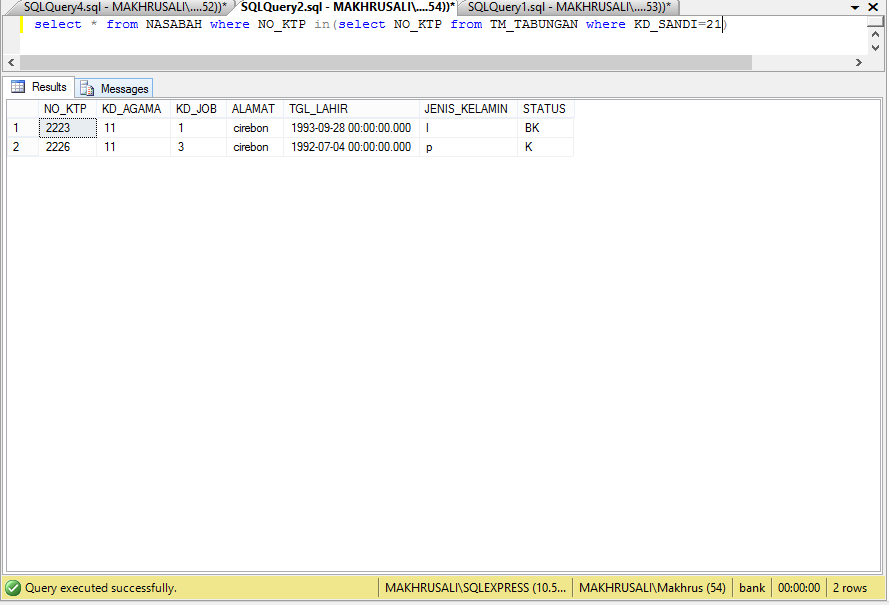889x605 pixels.
Task: Open the Results tab
Action: pos(39,87)
